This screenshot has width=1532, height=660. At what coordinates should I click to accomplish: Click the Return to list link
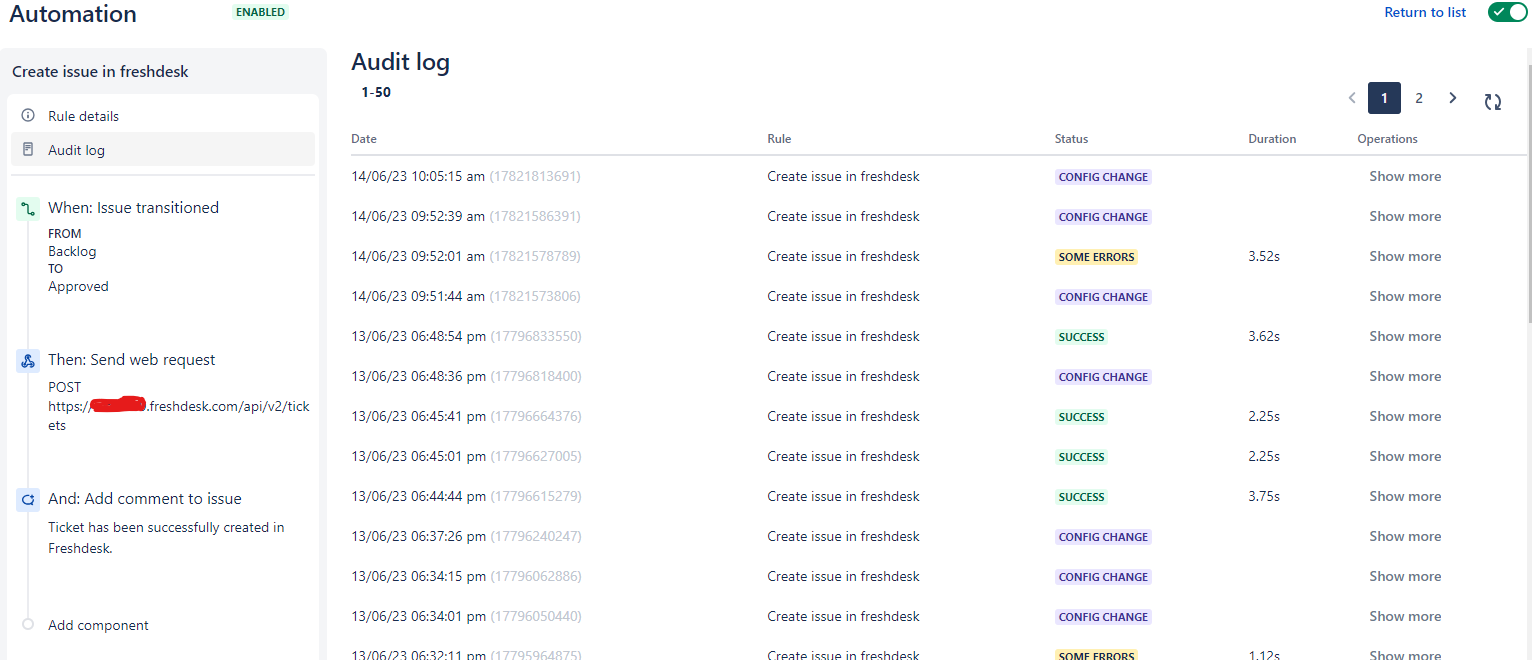coord(1425,12)
